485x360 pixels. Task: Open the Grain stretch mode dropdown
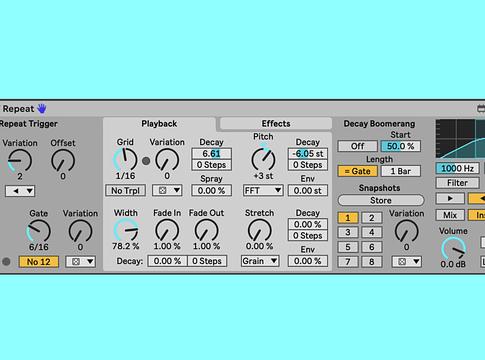260,261
